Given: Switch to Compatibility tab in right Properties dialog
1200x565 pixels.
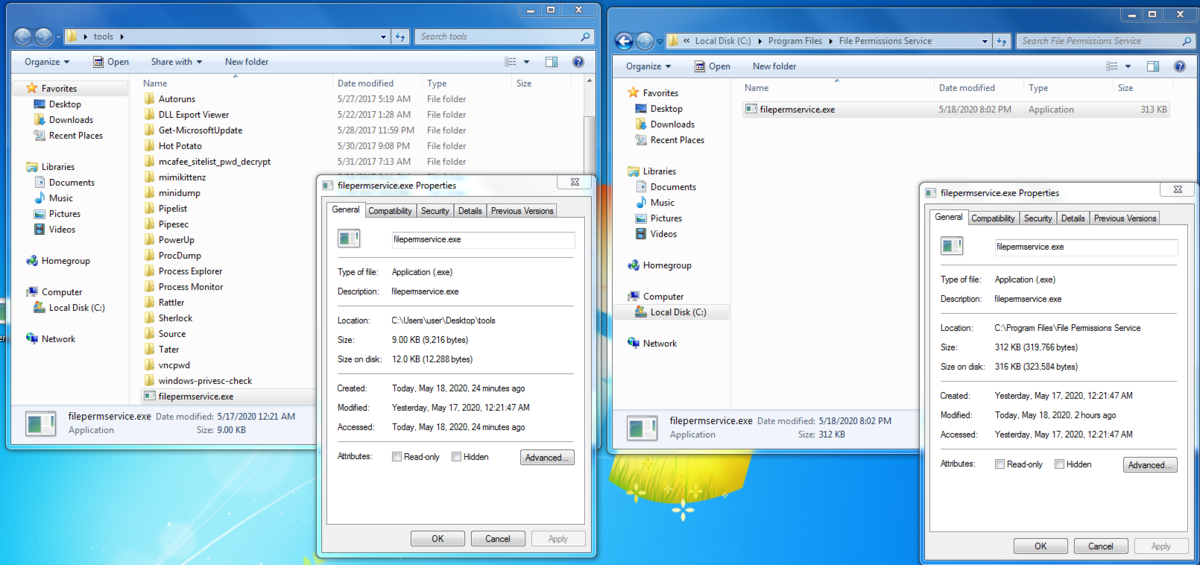Looking at the screenshot, I should click(x=993, y=218).
